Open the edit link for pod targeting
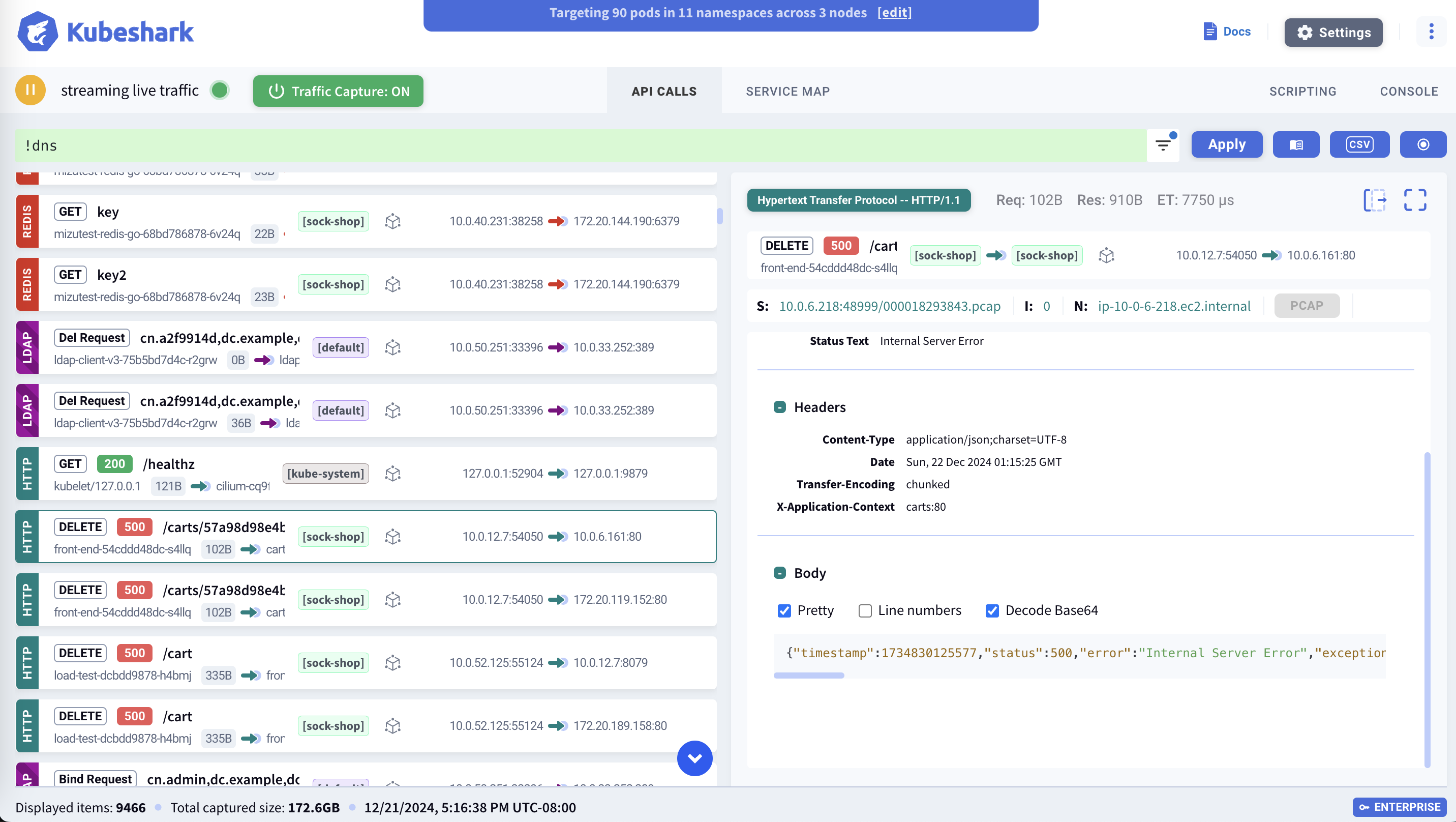The height and width of the screenshot is (822, 1456). coord(895,12)
